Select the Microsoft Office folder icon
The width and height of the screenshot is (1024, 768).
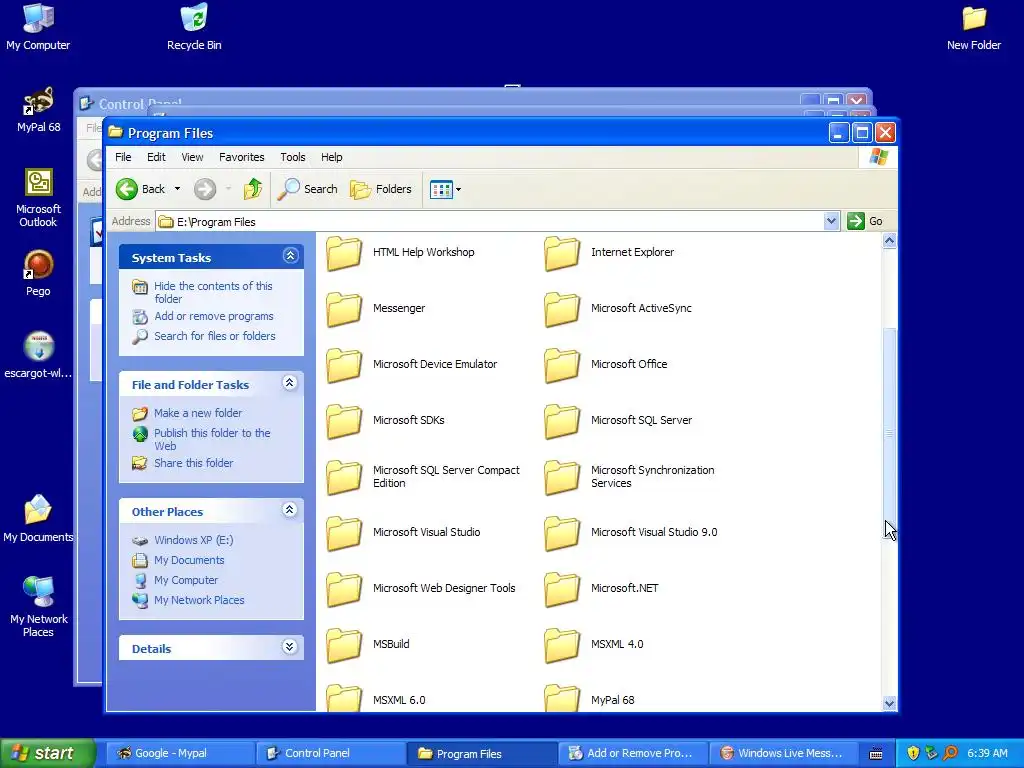[x=562, y=365]
